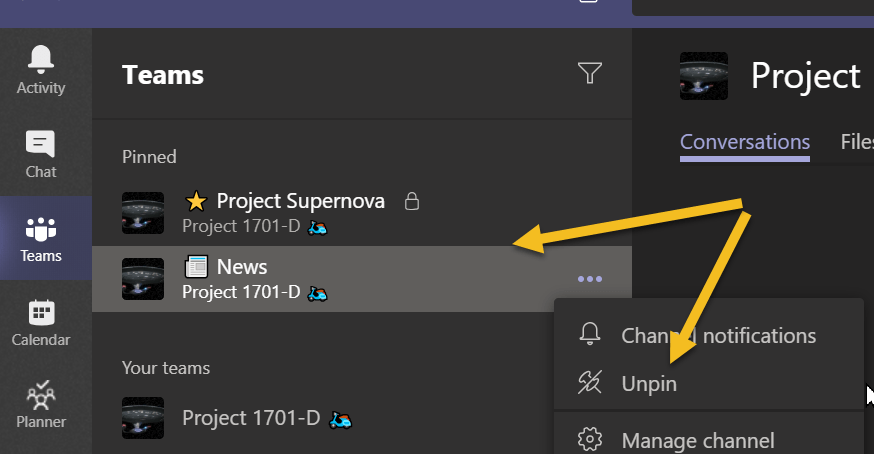Select Manage channel in the menu

[x=697, y=440]
